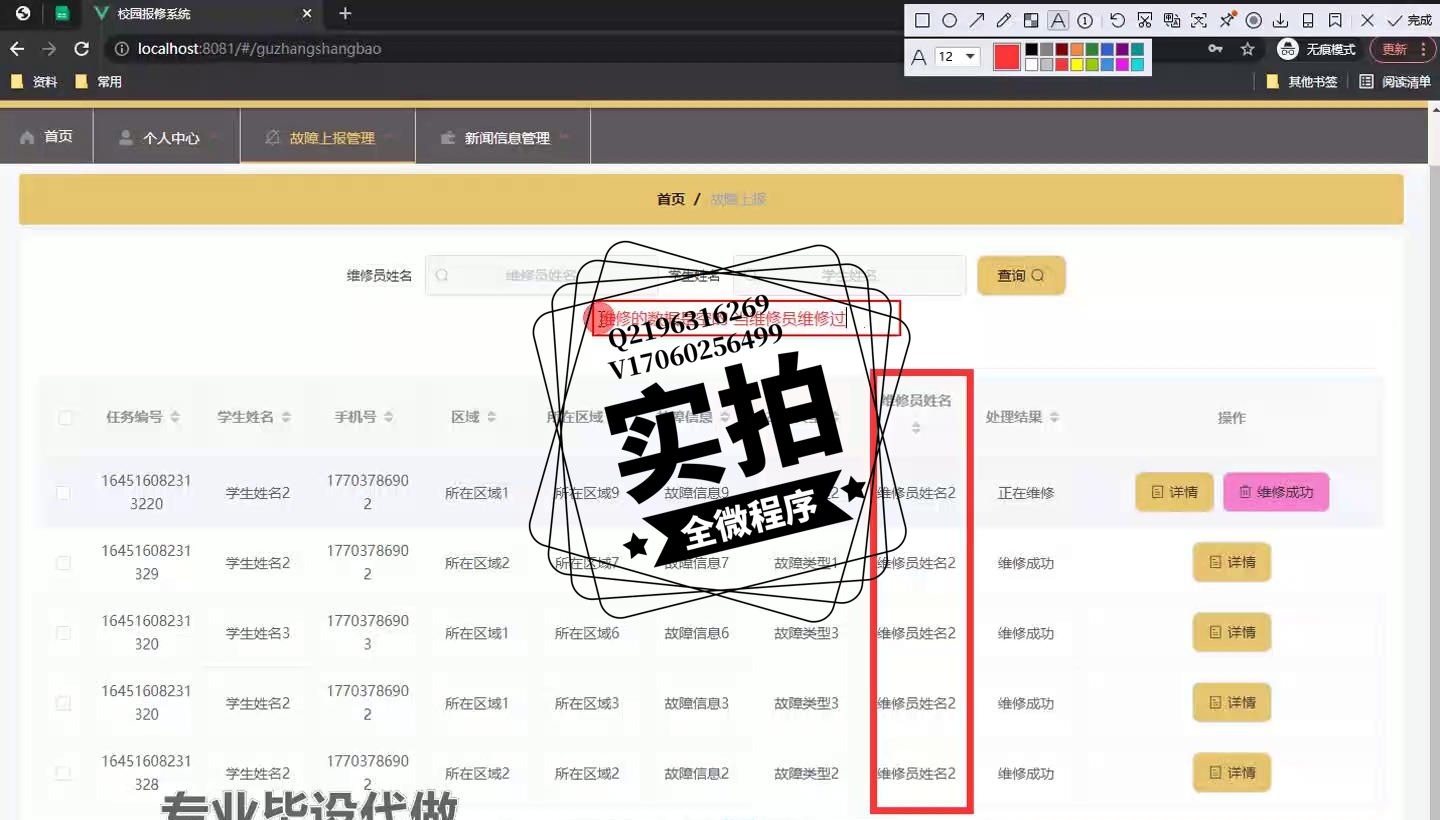Select the pencil drawing tool

pyautogui.click(x=1004, y=20)
